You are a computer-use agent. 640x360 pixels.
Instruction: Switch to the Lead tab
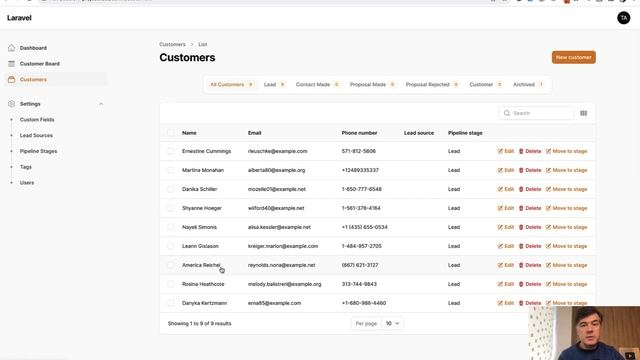274,84
